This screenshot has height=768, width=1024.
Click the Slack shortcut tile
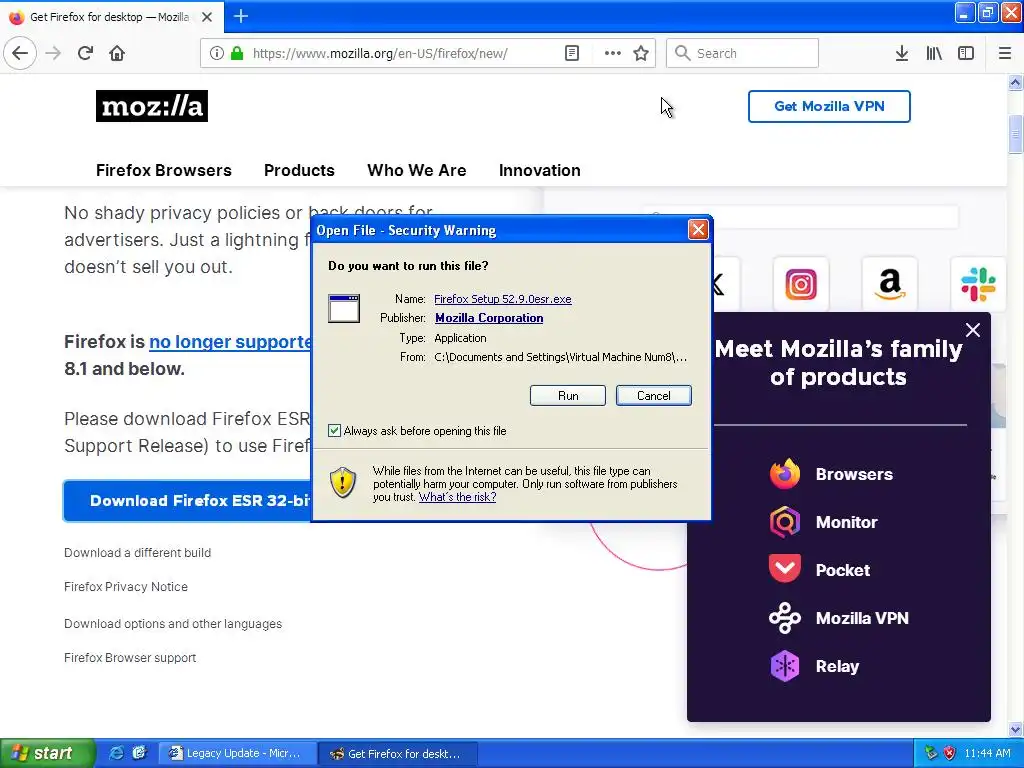(978, 284)
